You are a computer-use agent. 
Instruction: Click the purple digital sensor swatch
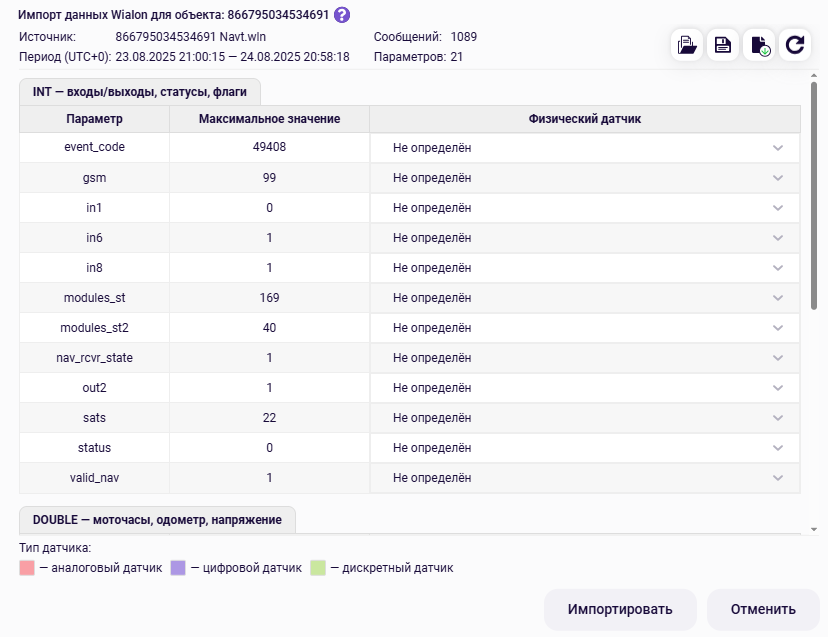tap(178, 568)
